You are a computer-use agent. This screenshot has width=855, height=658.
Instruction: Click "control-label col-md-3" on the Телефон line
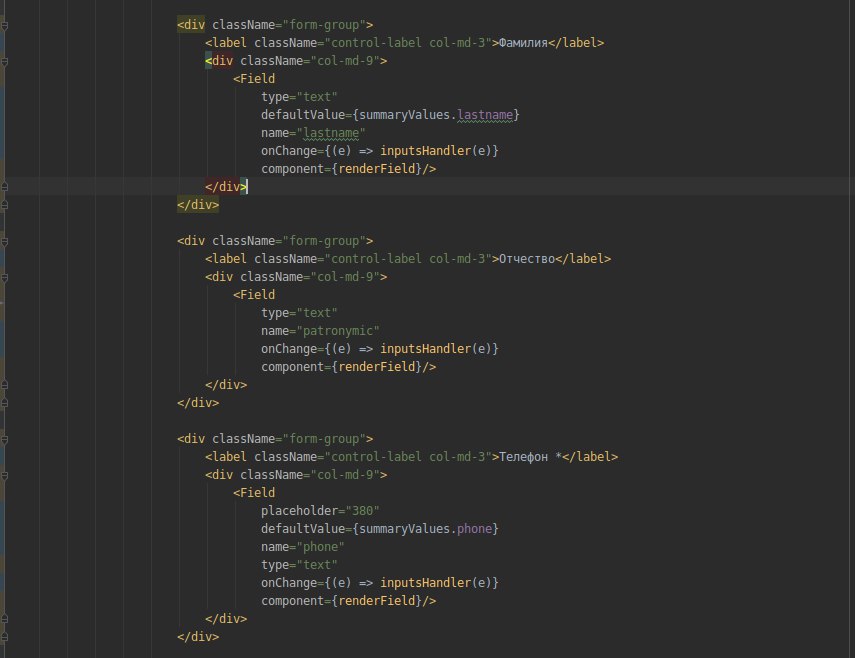(408, 456)
